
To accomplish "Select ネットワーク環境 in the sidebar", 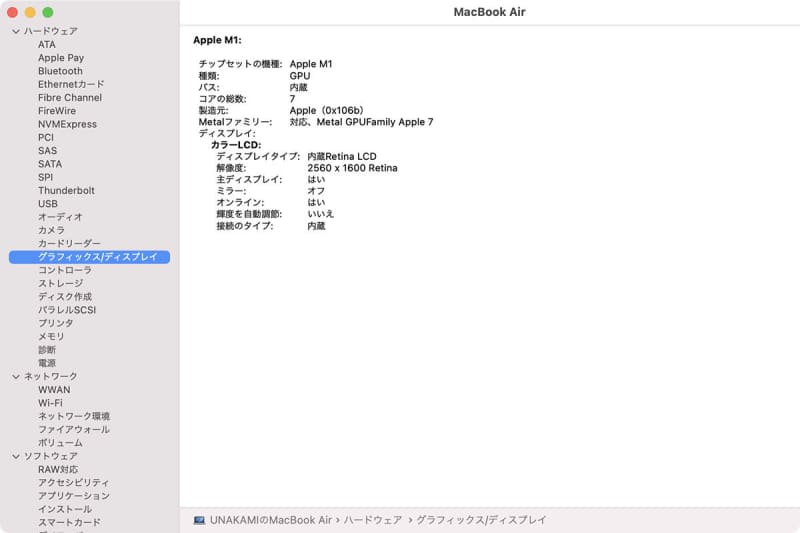I will point(74,416).
